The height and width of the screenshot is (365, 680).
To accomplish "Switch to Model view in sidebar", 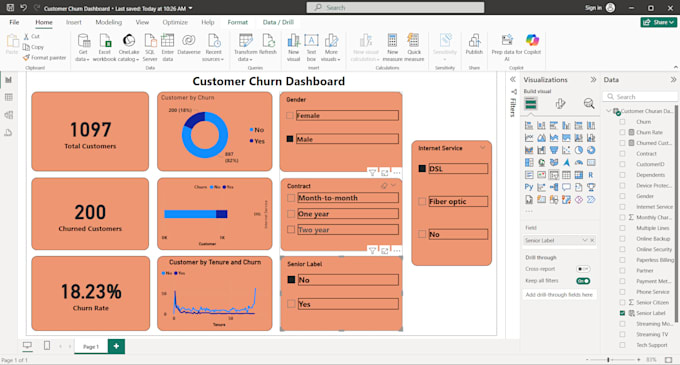I will point(9,115).
